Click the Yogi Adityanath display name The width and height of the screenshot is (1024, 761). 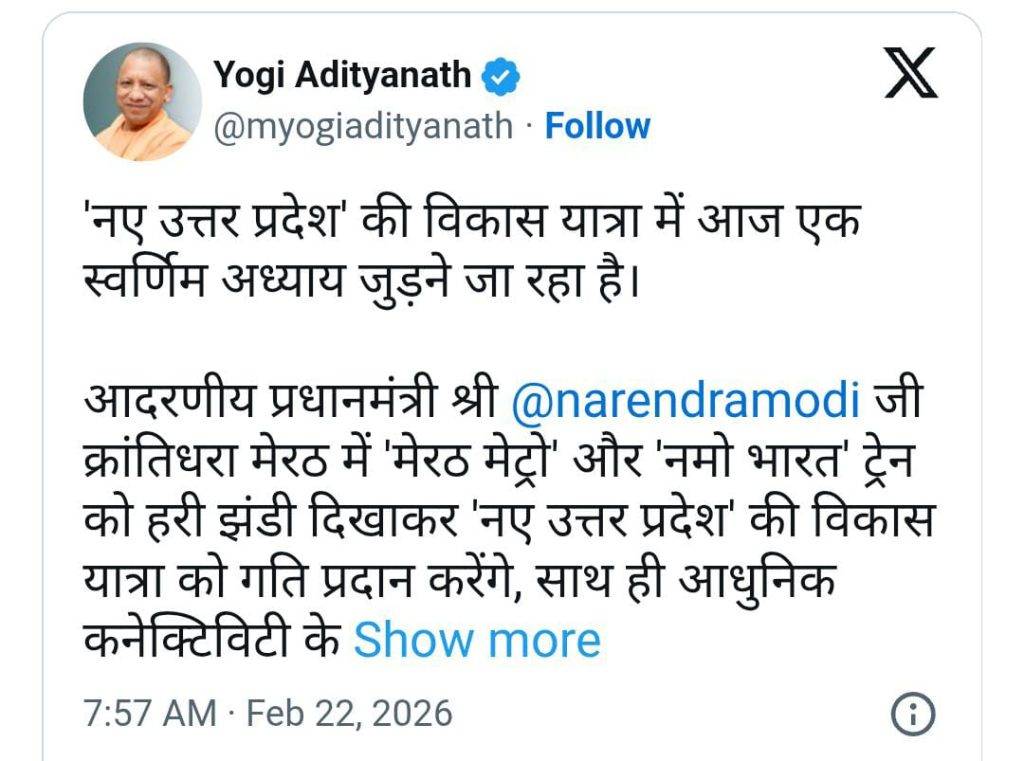click(341, 75)
